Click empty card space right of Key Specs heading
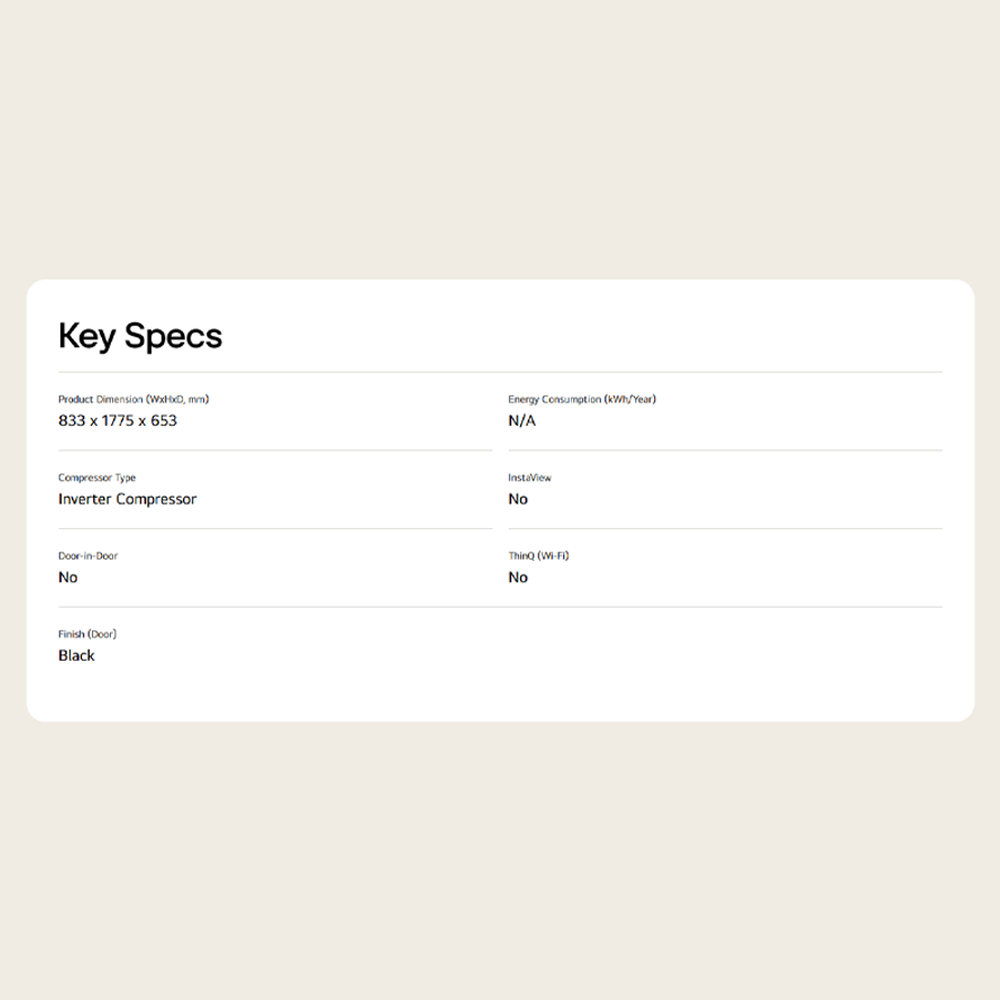1000x1000 pixels. (x=600, y=336)
